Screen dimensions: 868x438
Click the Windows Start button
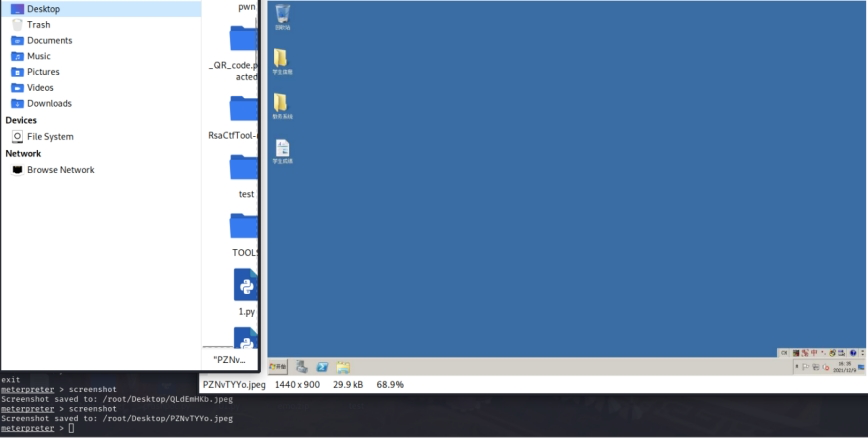pyautogui.click(x=278, y=367)
